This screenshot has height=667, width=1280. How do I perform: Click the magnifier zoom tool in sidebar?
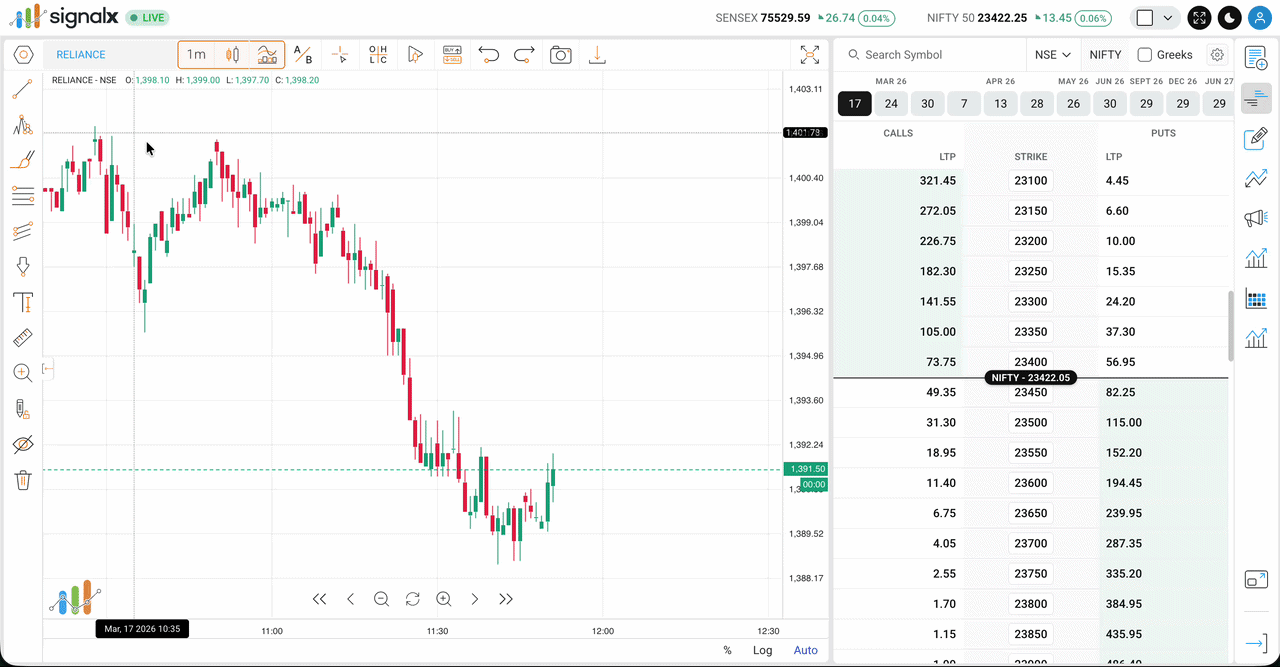(x=22, y=373)
